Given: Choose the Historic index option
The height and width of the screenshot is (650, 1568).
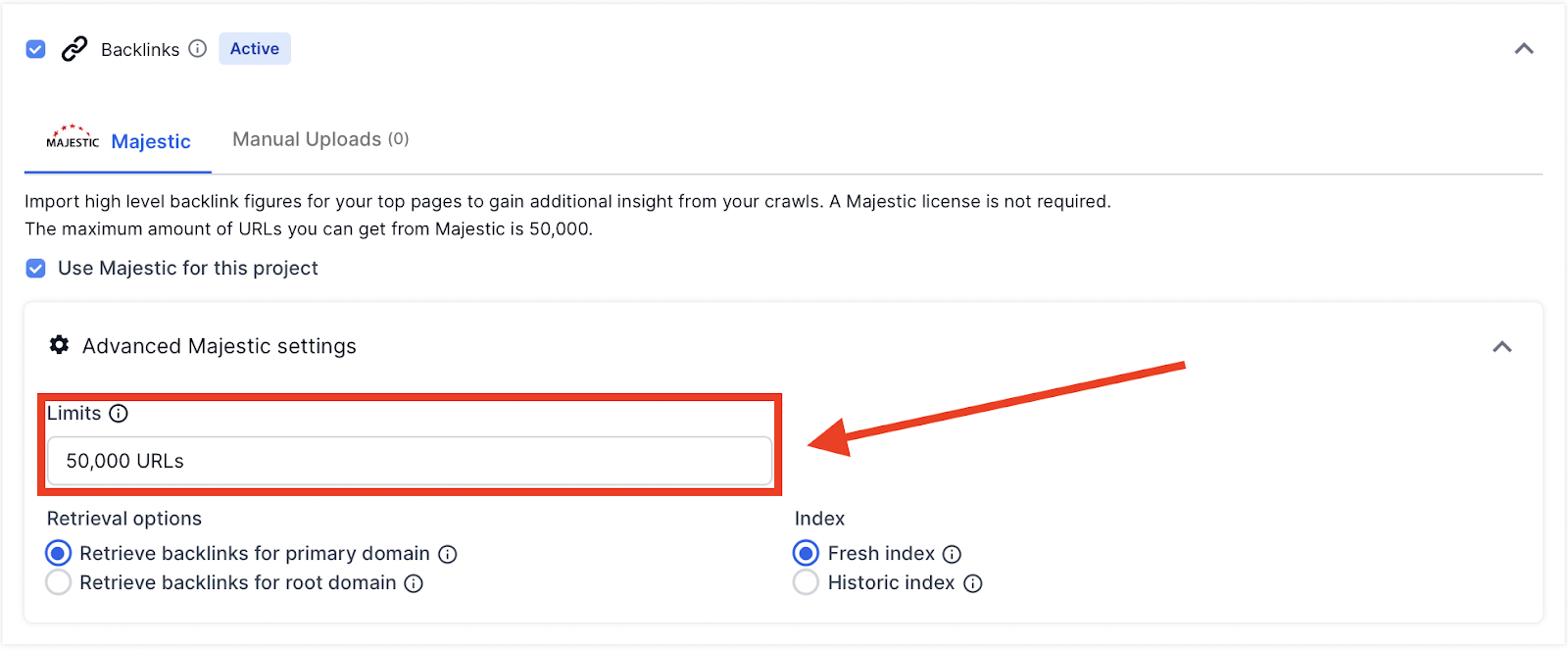Looking at the screenshot, I should click(x=806, y=583).
